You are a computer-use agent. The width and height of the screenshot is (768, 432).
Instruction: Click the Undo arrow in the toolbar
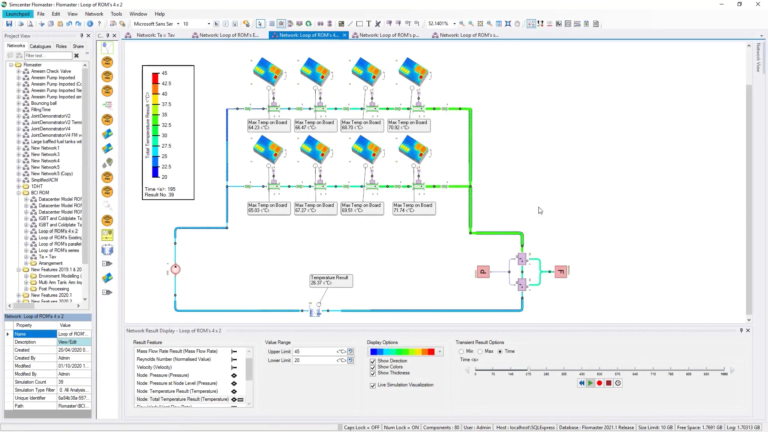point(69,24)
